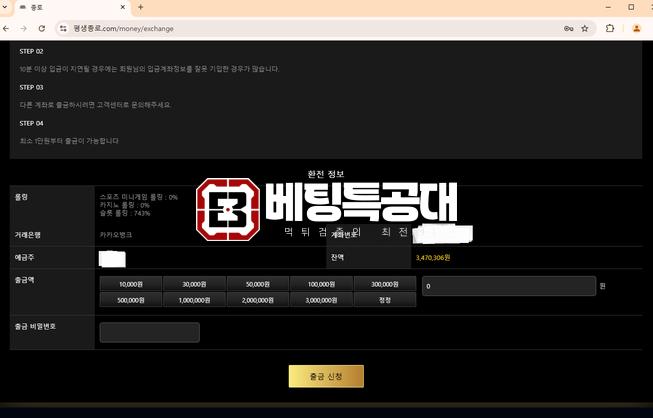The height and width of the screenshot is (418, 653).
Task: Click the 정정 reset amount button
Action: tap(385, 300)
